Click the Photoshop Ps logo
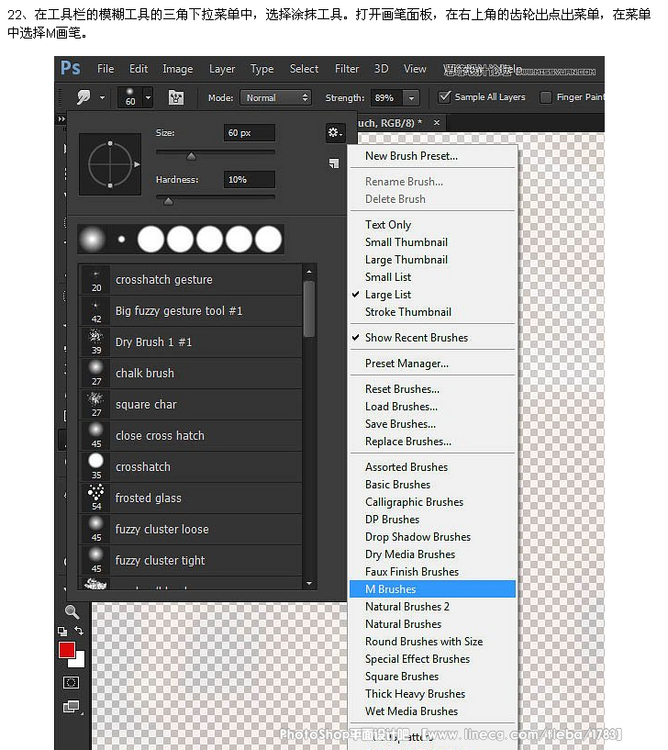 (70, 68)
